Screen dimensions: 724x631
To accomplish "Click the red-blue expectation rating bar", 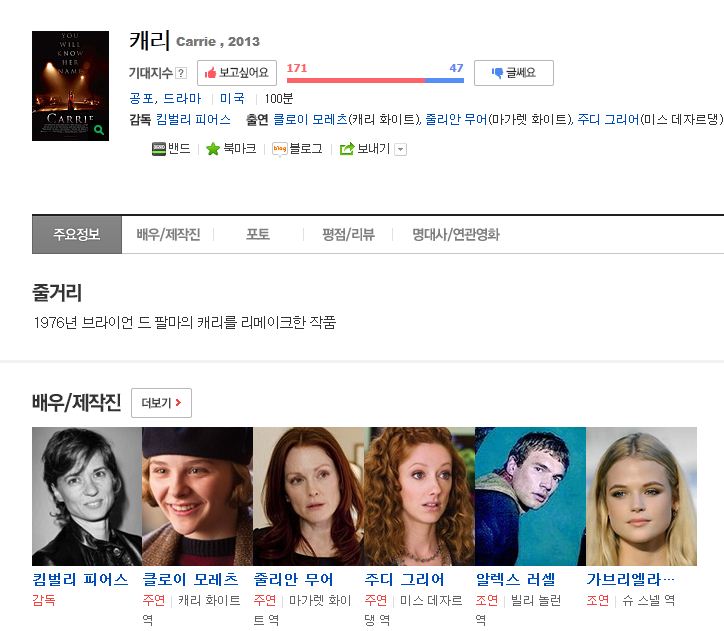I will tap(375, 79).
